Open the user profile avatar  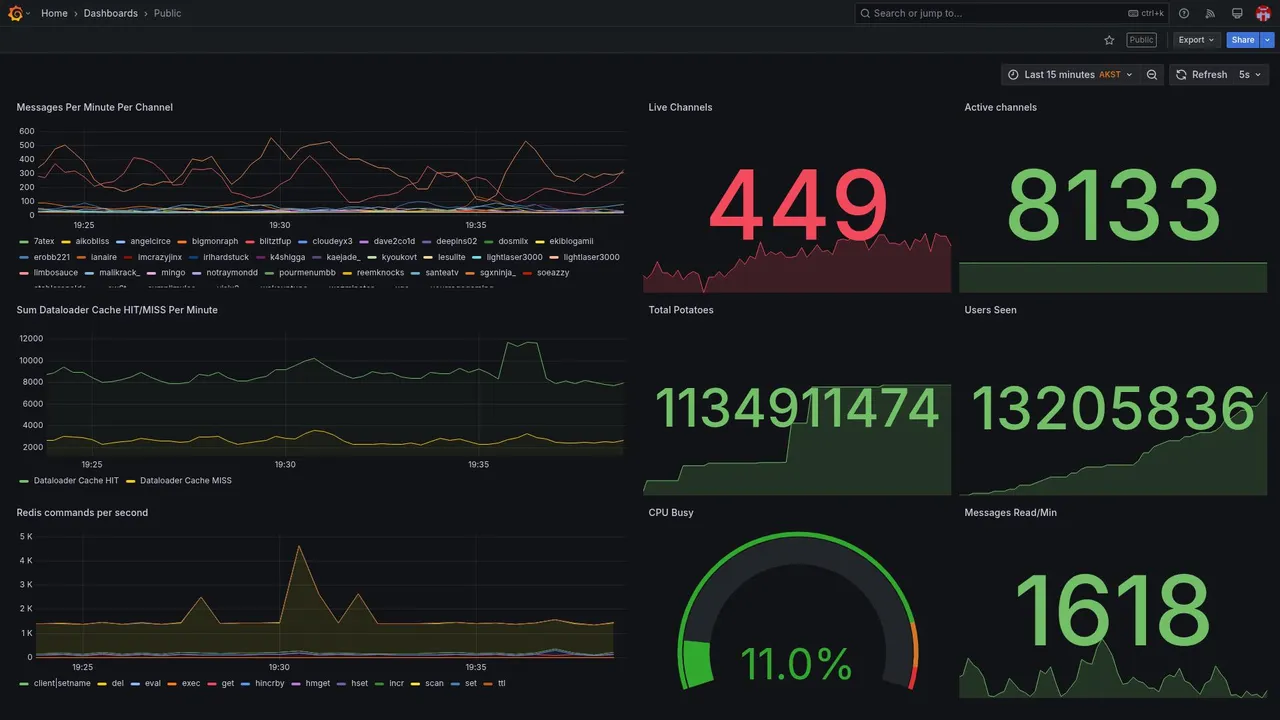pyautogui.click(x=1263, y=13)
